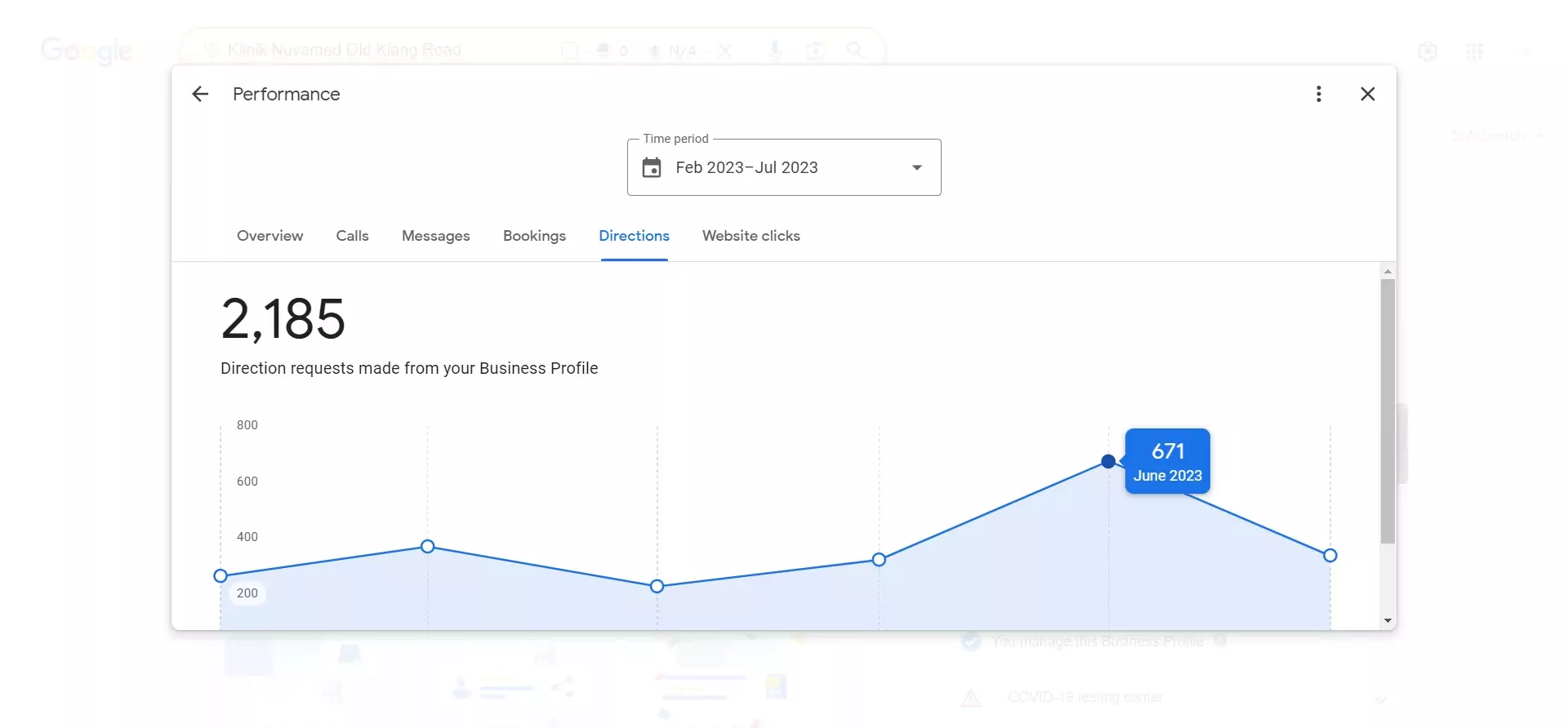Click the 200 axis label
The height and width of the screenshot is (728, 1568).
click(247, 593)
